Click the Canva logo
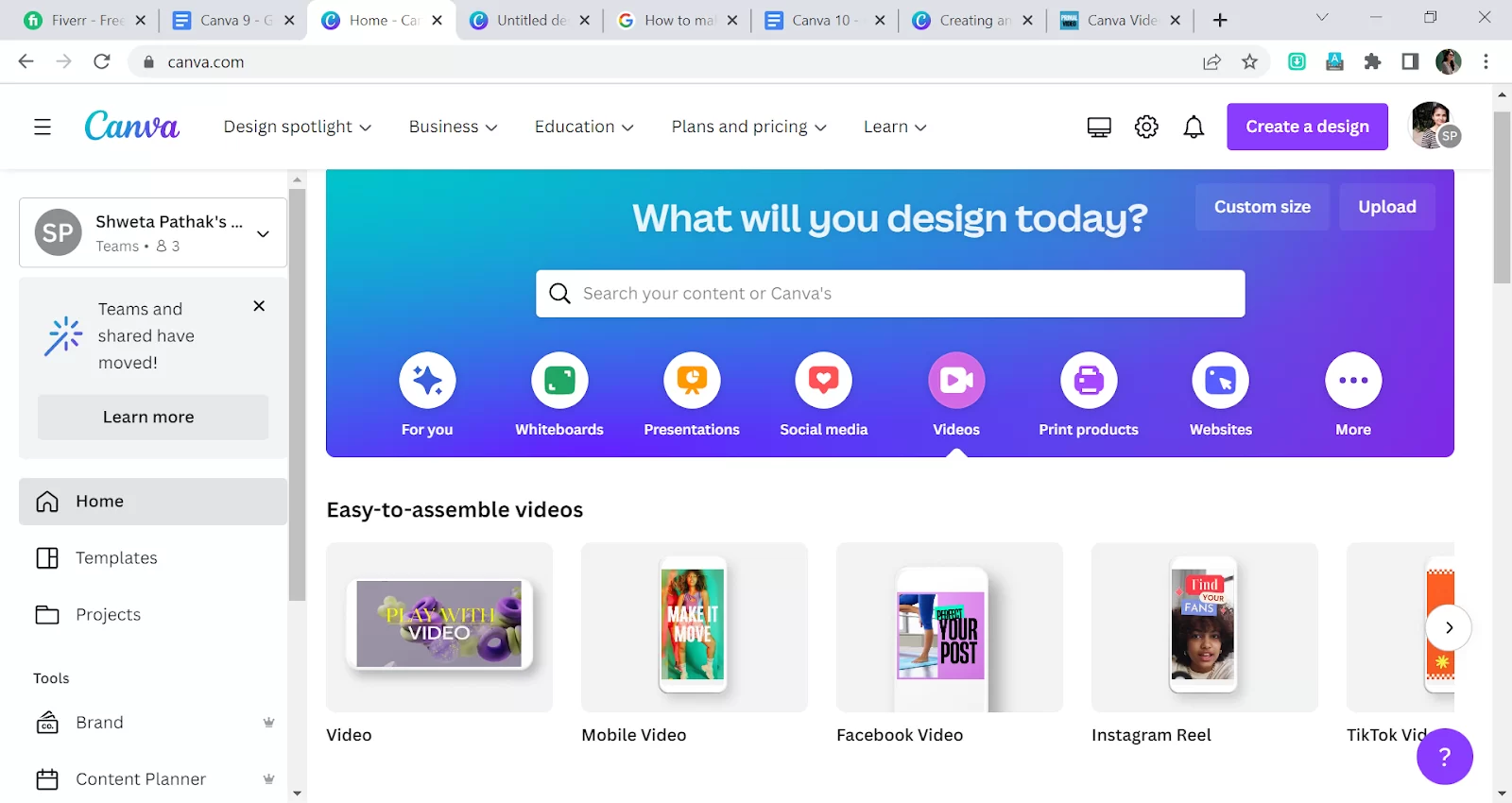 pyautogui.click(x=131, y=126)
